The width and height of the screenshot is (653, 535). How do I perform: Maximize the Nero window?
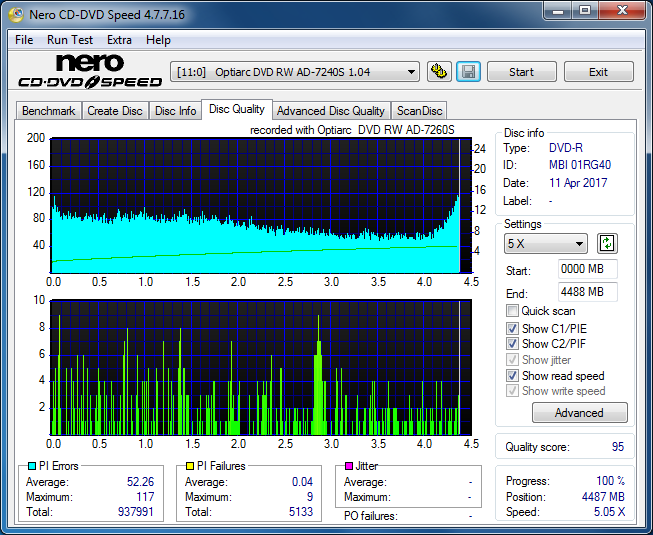585,11
